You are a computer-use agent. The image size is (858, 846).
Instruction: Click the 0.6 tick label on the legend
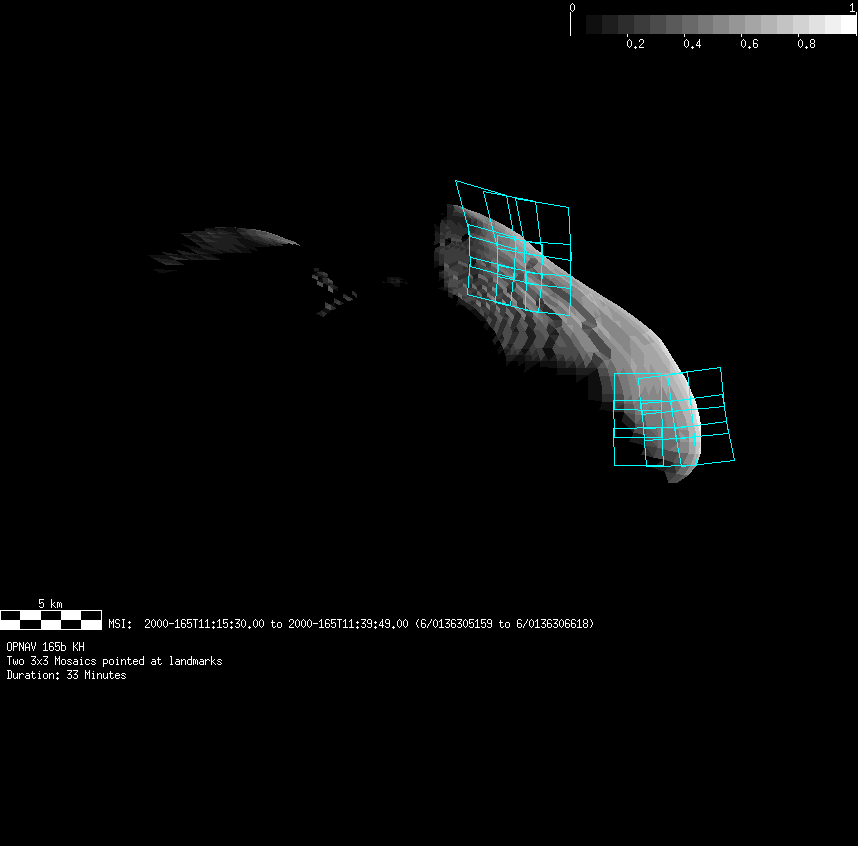pos(749,44)
